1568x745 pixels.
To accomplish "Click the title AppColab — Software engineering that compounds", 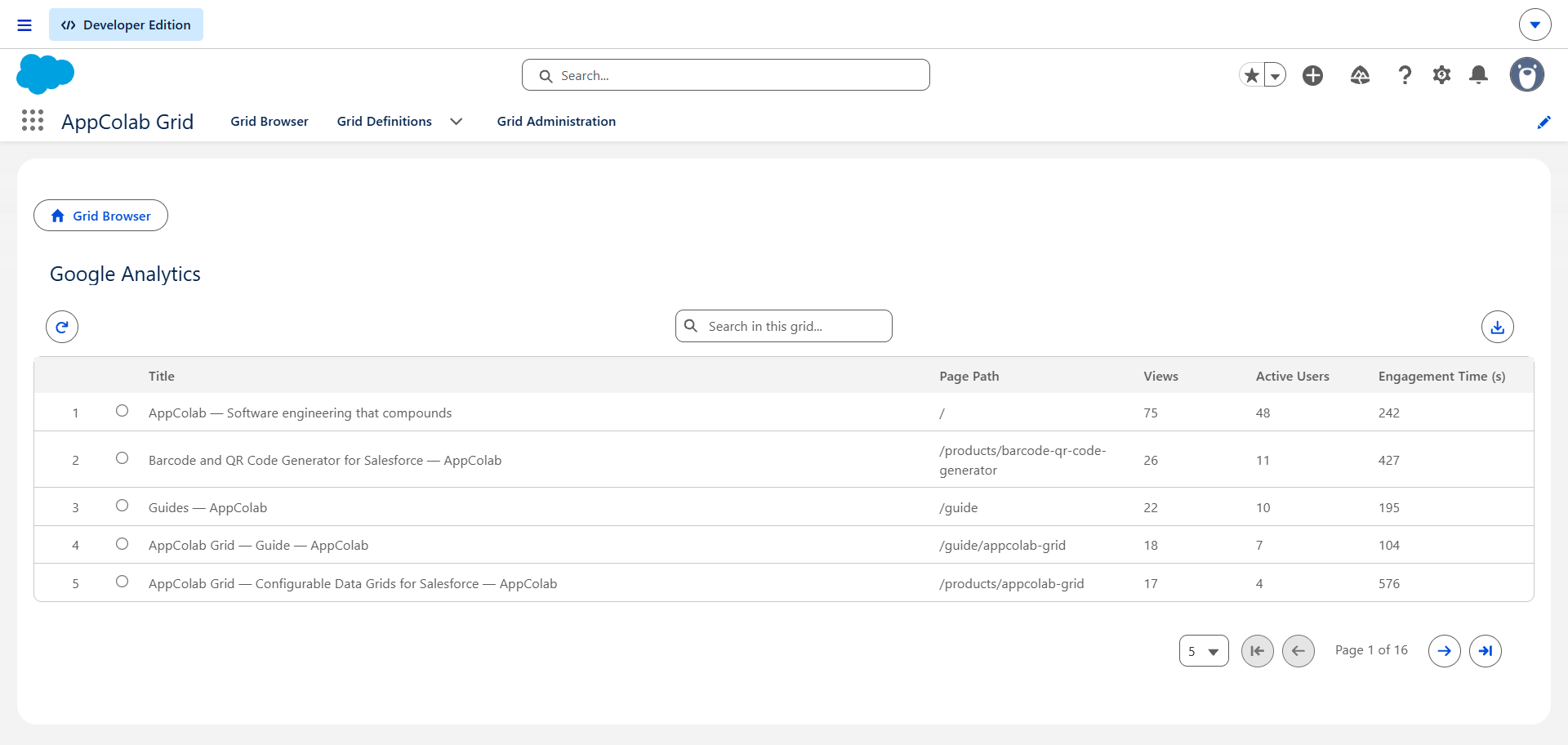I will [300, 413].
